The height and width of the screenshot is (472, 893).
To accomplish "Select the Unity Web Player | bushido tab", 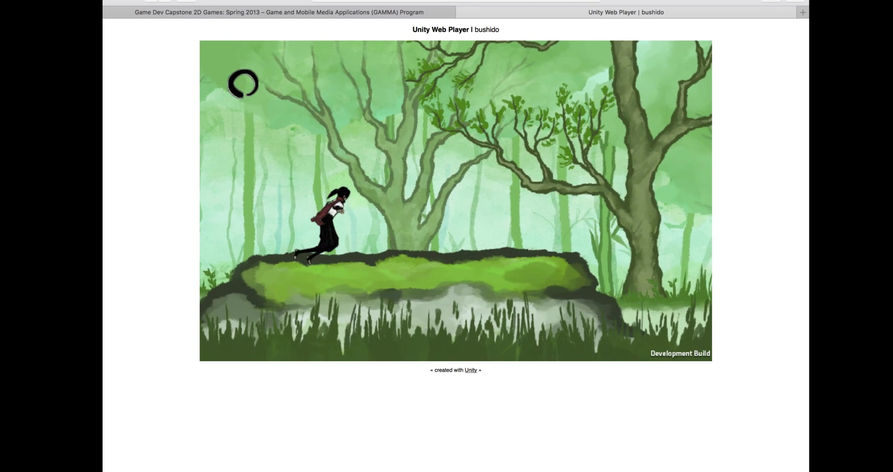I will click(626, 12).
